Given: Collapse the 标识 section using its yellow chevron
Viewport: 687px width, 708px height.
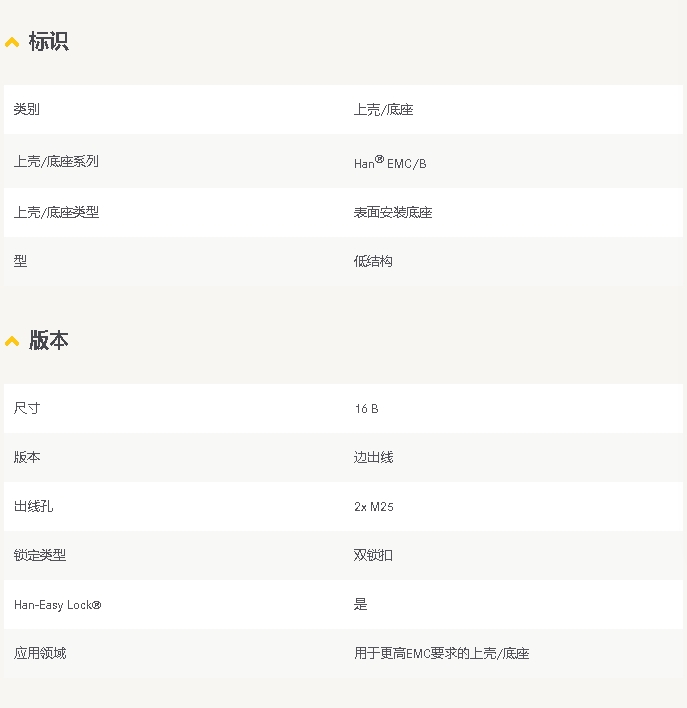Looking at the screenshot, I should coord(12,42).
